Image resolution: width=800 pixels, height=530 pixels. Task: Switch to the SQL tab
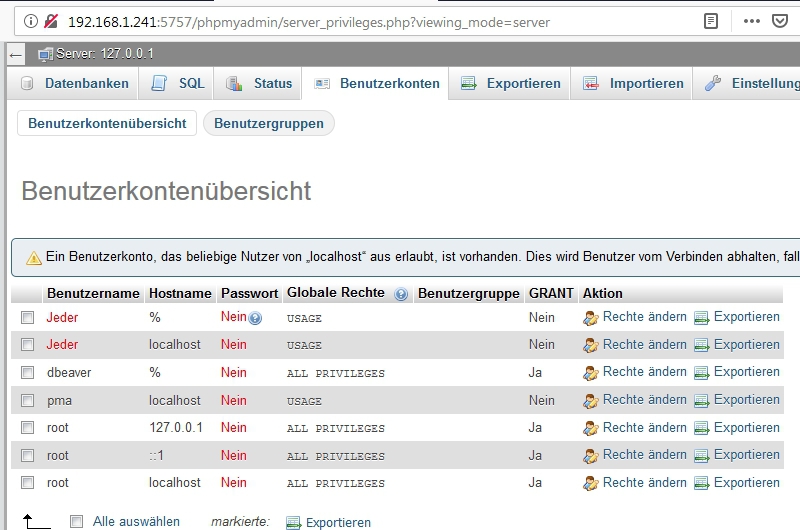[x=177, y=83]
